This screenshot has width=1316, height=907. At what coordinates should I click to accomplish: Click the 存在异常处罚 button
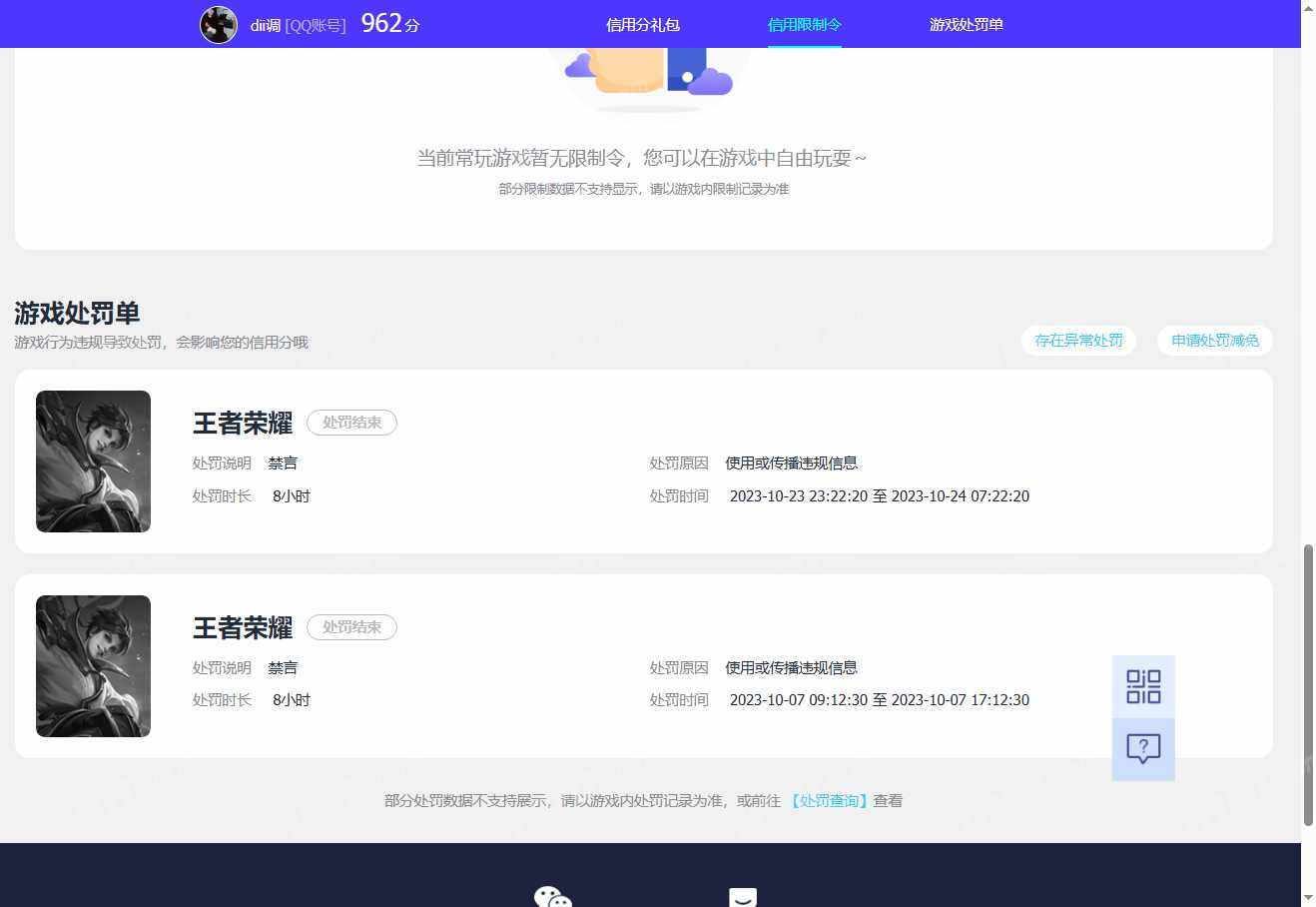tap(1078, 341)
